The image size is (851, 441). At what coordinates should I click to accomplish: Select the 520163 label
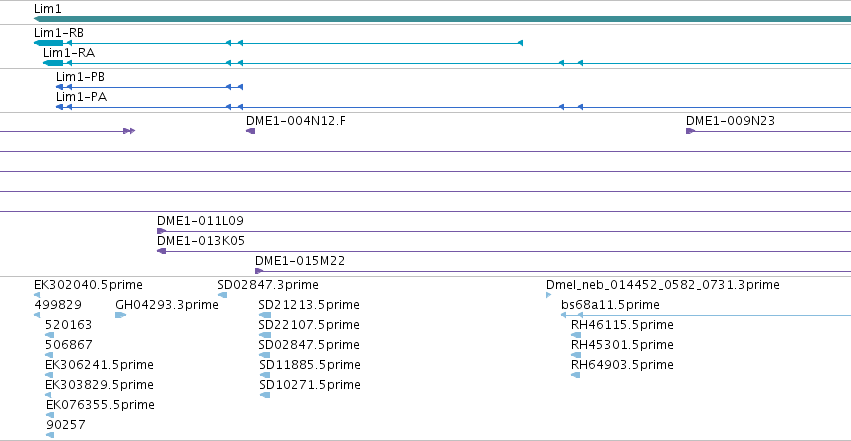pyautogui.click(x=68, y=325)
